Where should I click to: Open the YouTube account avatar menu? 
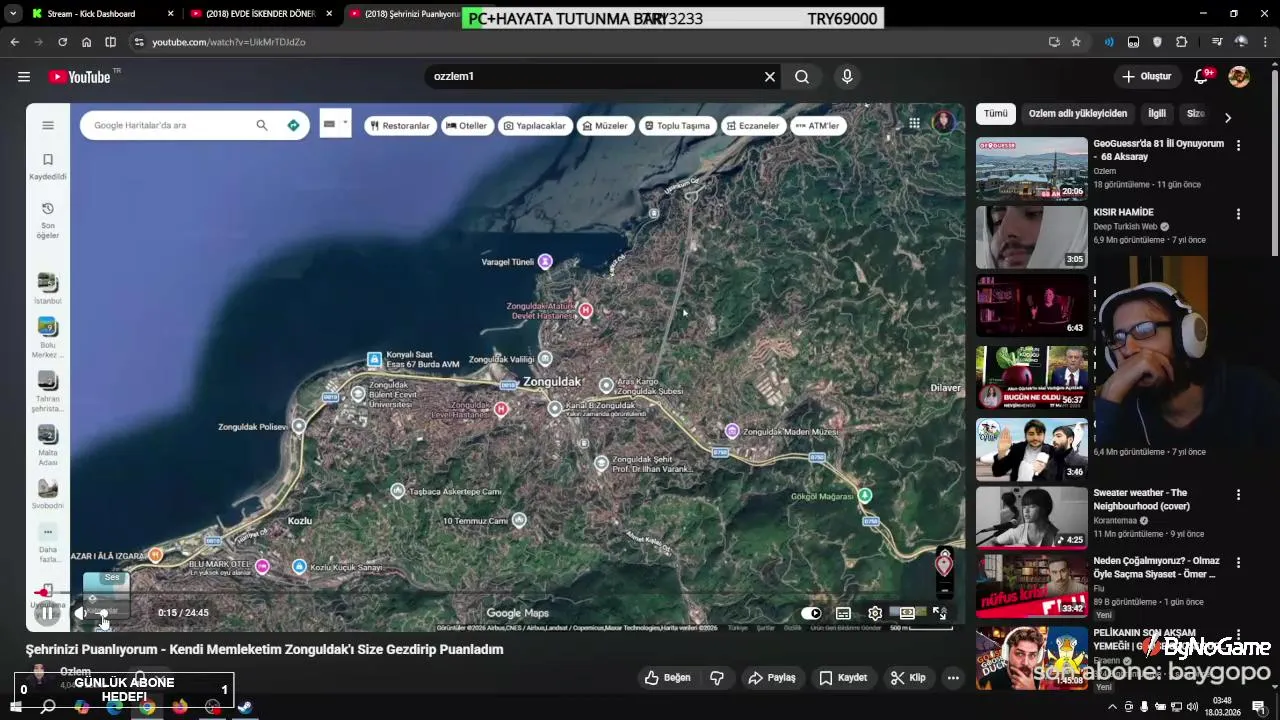[1239, 76]
